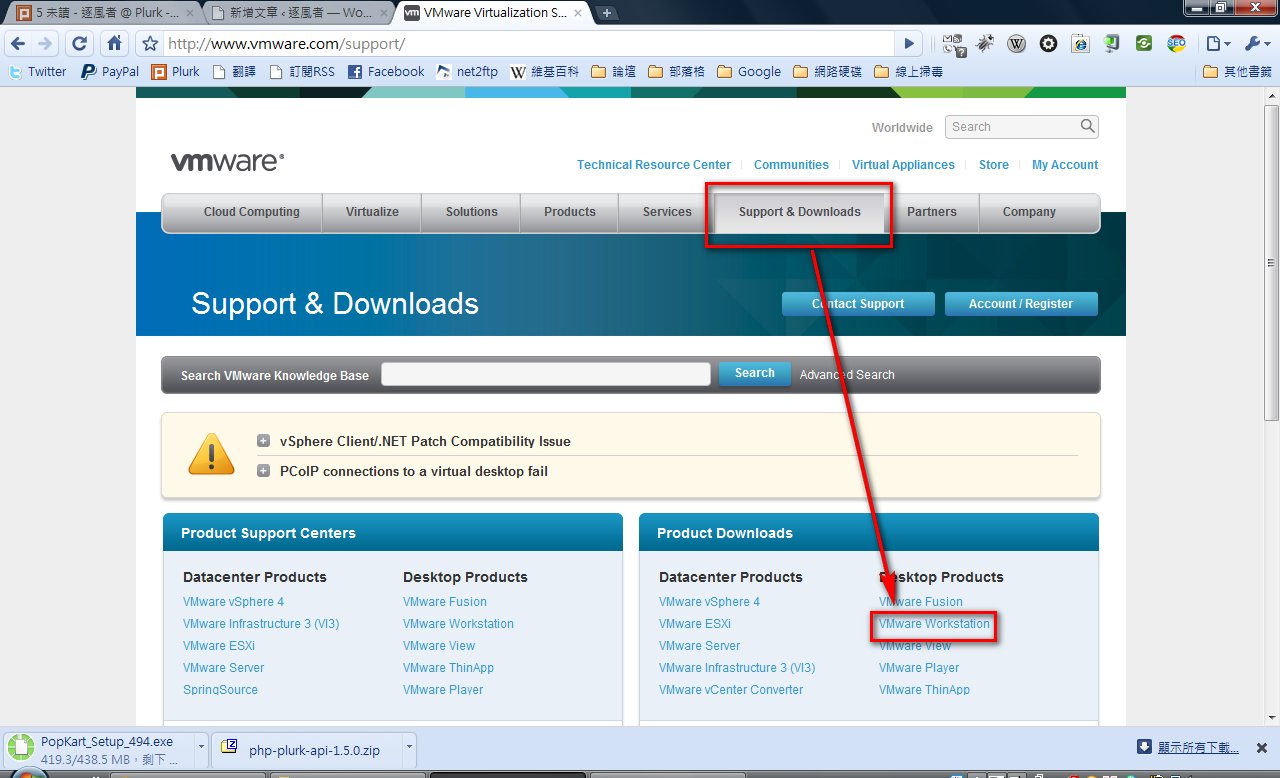Open the SEO extension icon
The image size is (1280, 778).
click(x=1176, y=44)
